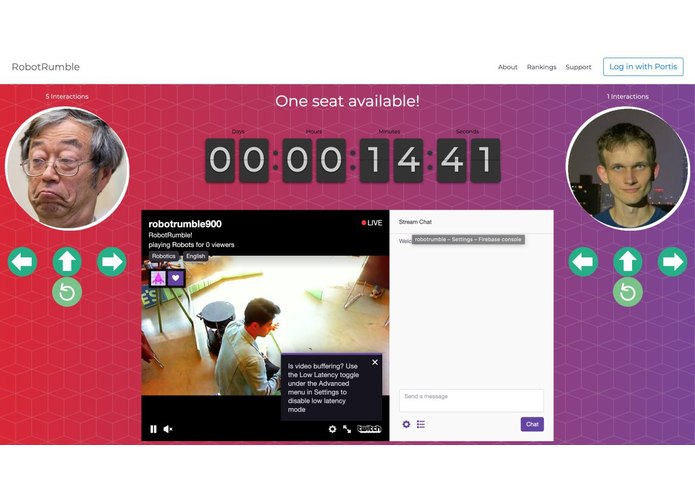The image size is (695, 494).
Task: Click the Chat send button
Action: coord(532,424)
